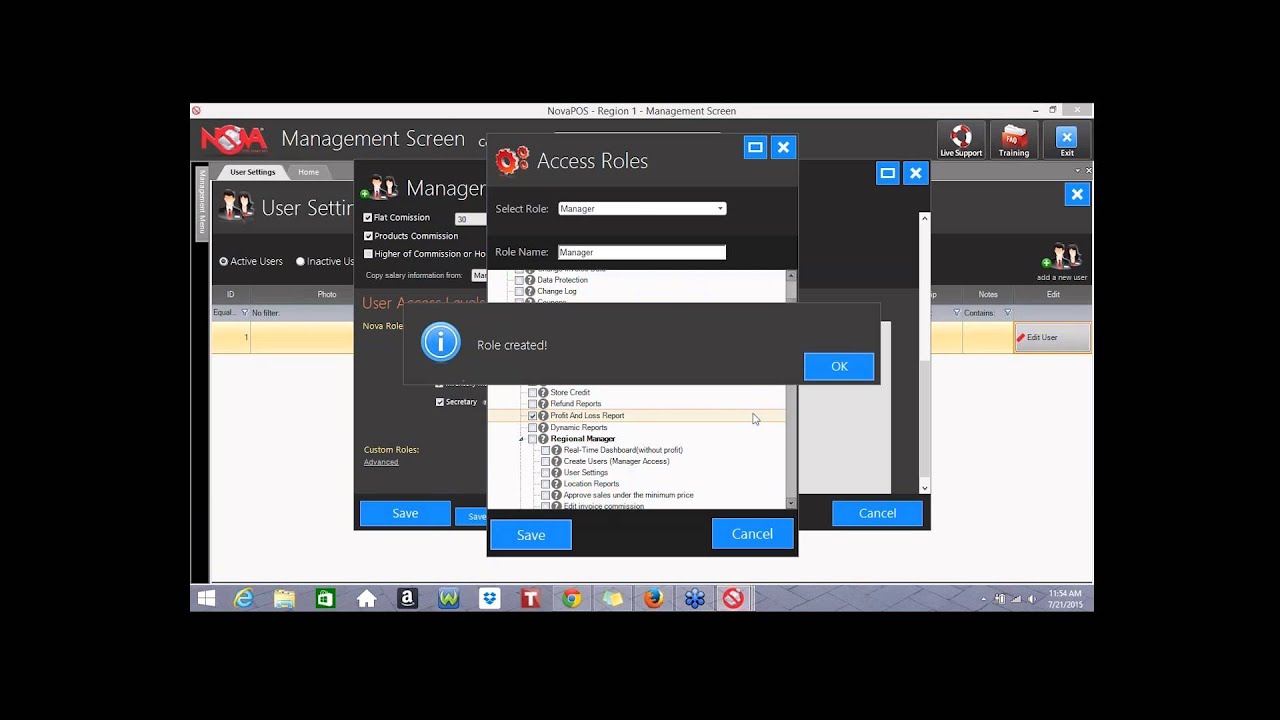Screen dimensions: 1280x720
Task: Click help icon beside Real-Time Dashboard(without profit)
Action: (x=557, y=450)
